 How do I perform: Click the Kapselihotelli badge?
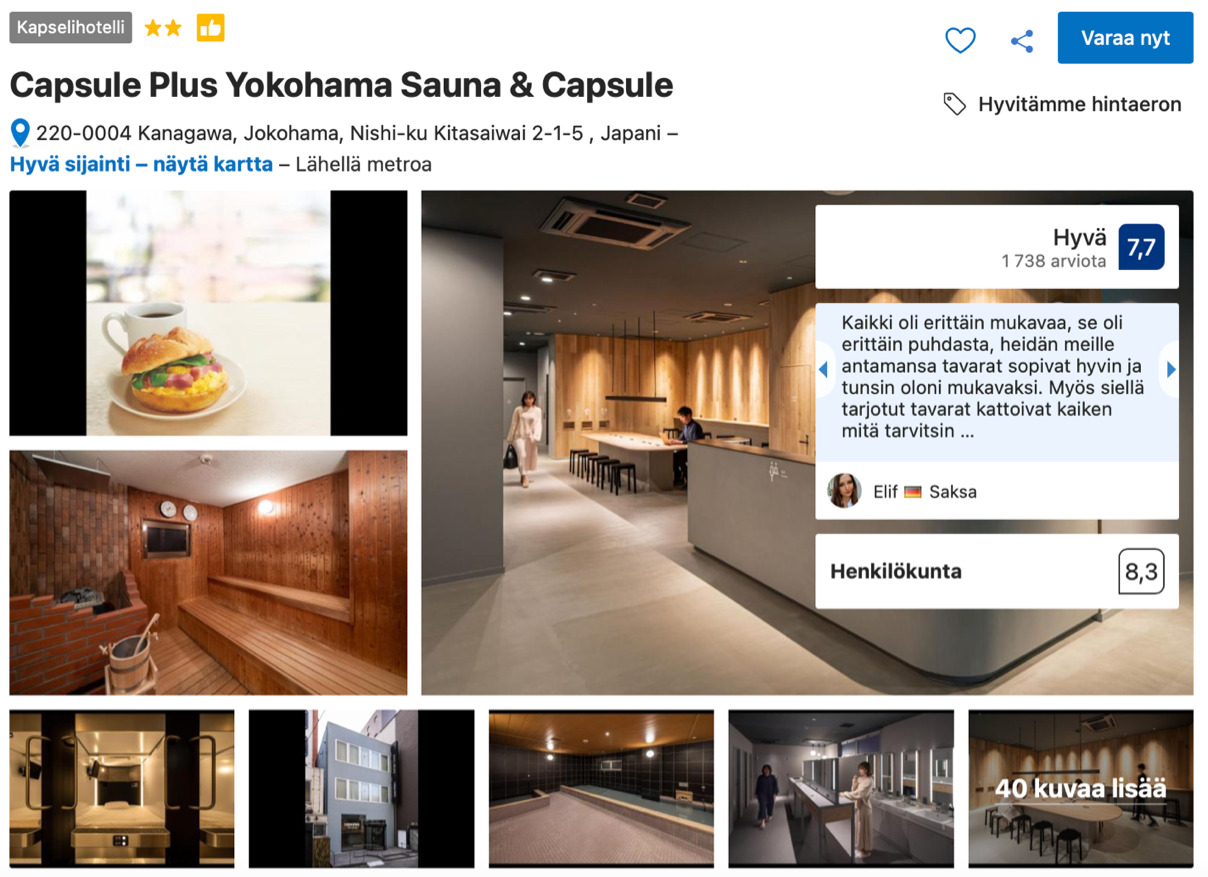click(x=71, y=28)
